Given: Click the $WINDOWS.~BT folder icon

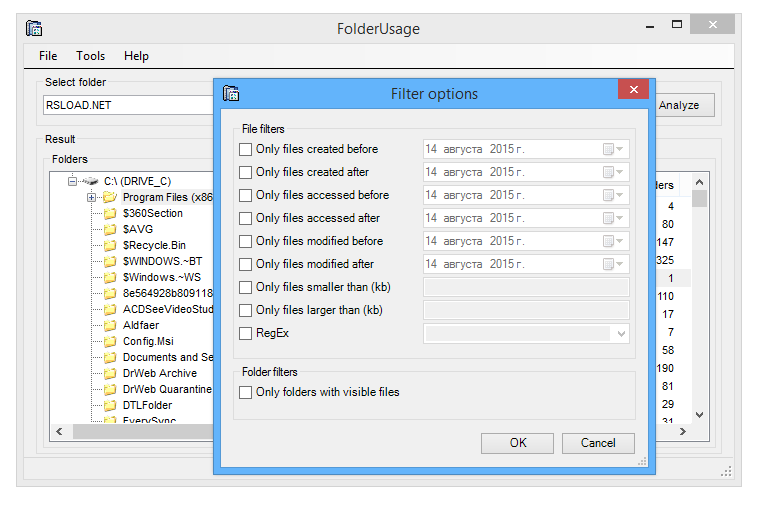Looking at the screenshot, I should [x=110, y=261].
